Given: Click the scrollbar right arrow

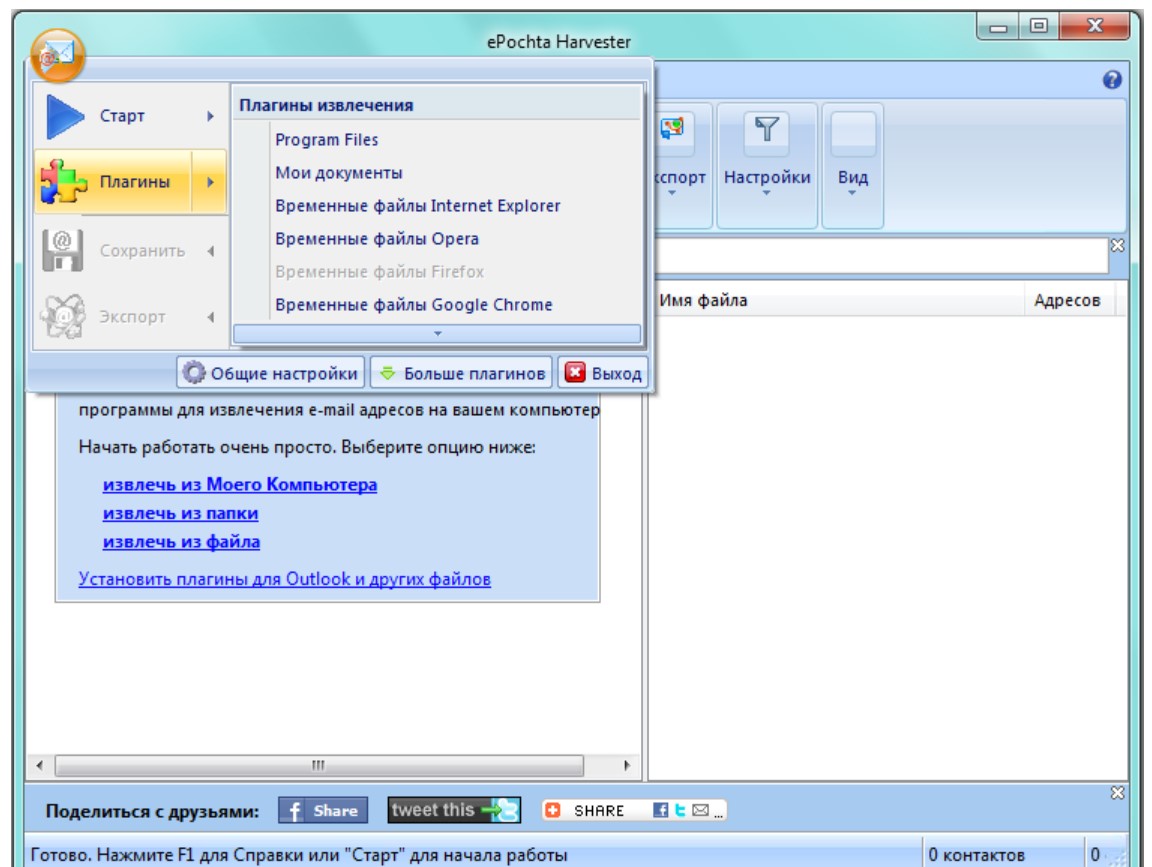Looking at the screenshot, I should (627, 765).
